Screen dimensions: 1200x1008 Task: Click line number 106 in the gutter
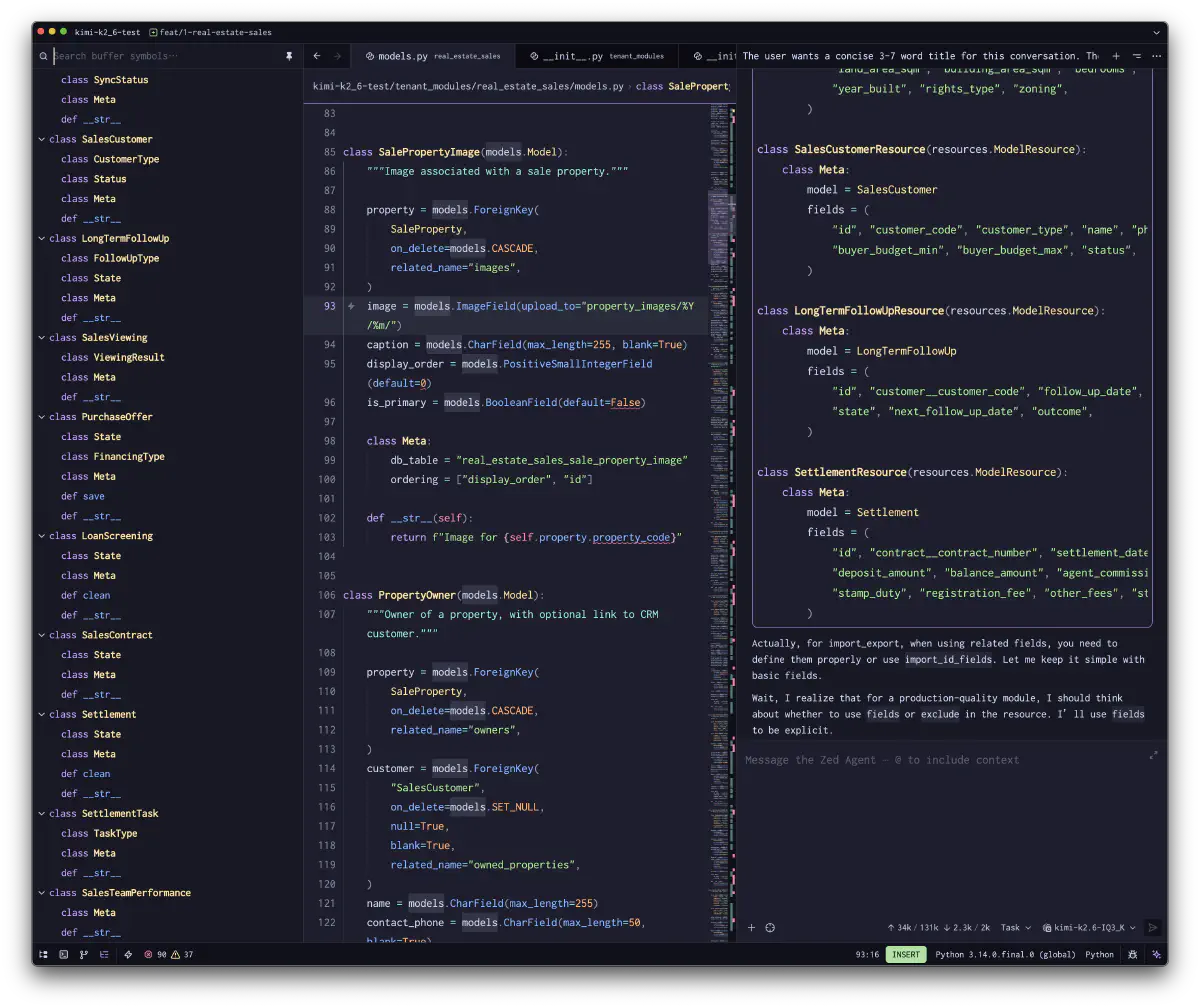coord(327,595)
